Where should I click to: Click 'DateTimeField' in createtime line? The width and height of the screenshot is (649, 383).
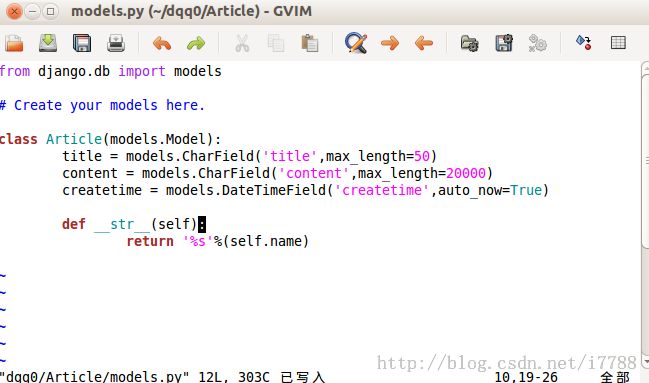[274, 190]
